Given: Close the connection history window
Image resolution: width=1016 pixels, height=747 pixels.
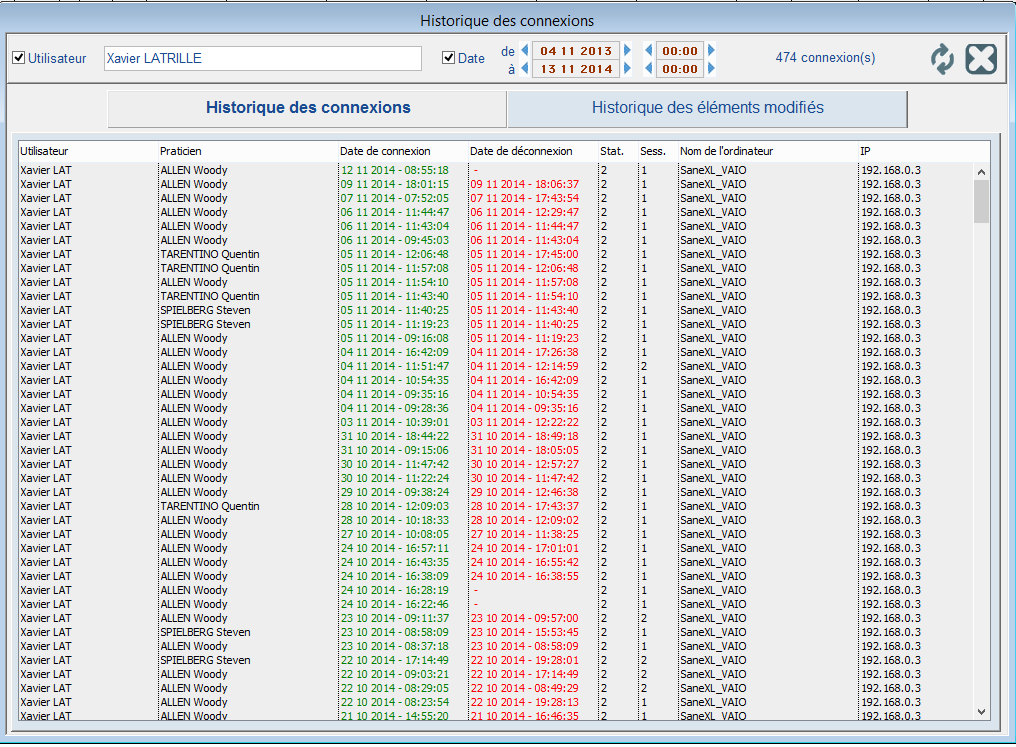Looking at the screenshot, I should [981, 59].
